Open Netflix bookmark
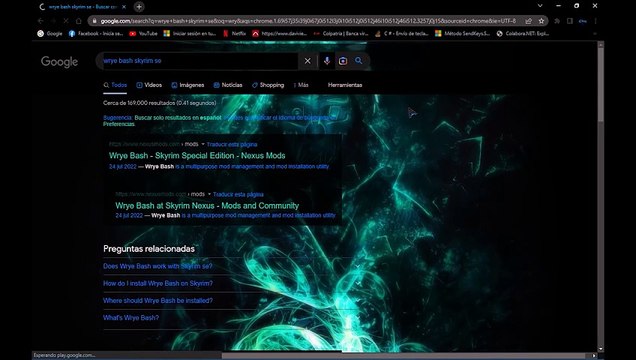Viewport: 636px width, 360px height. coord(234,34)
